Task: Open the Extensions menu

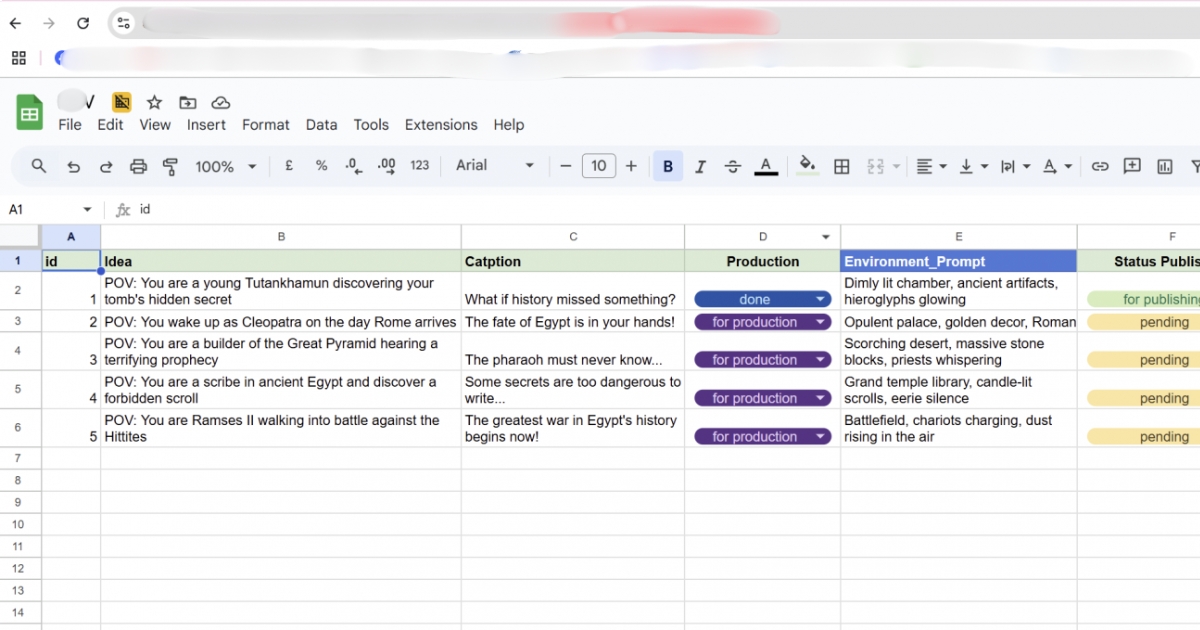Action: 441,124
